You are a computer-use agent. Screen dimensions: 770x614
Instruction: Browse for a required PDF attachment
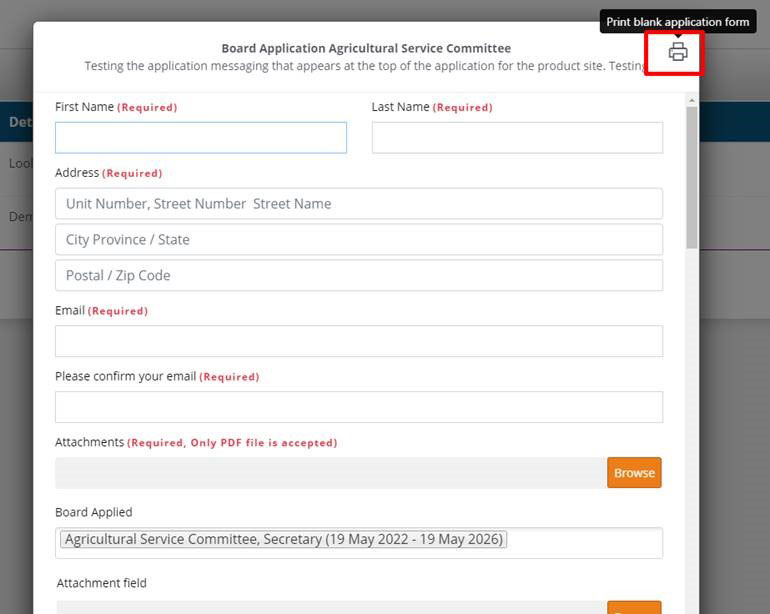[x=634, y=473]
